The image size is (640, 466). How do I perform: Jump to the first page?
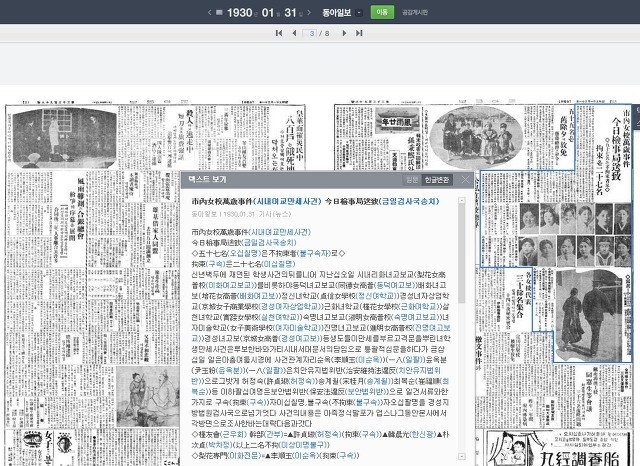[x=279, y=33]
